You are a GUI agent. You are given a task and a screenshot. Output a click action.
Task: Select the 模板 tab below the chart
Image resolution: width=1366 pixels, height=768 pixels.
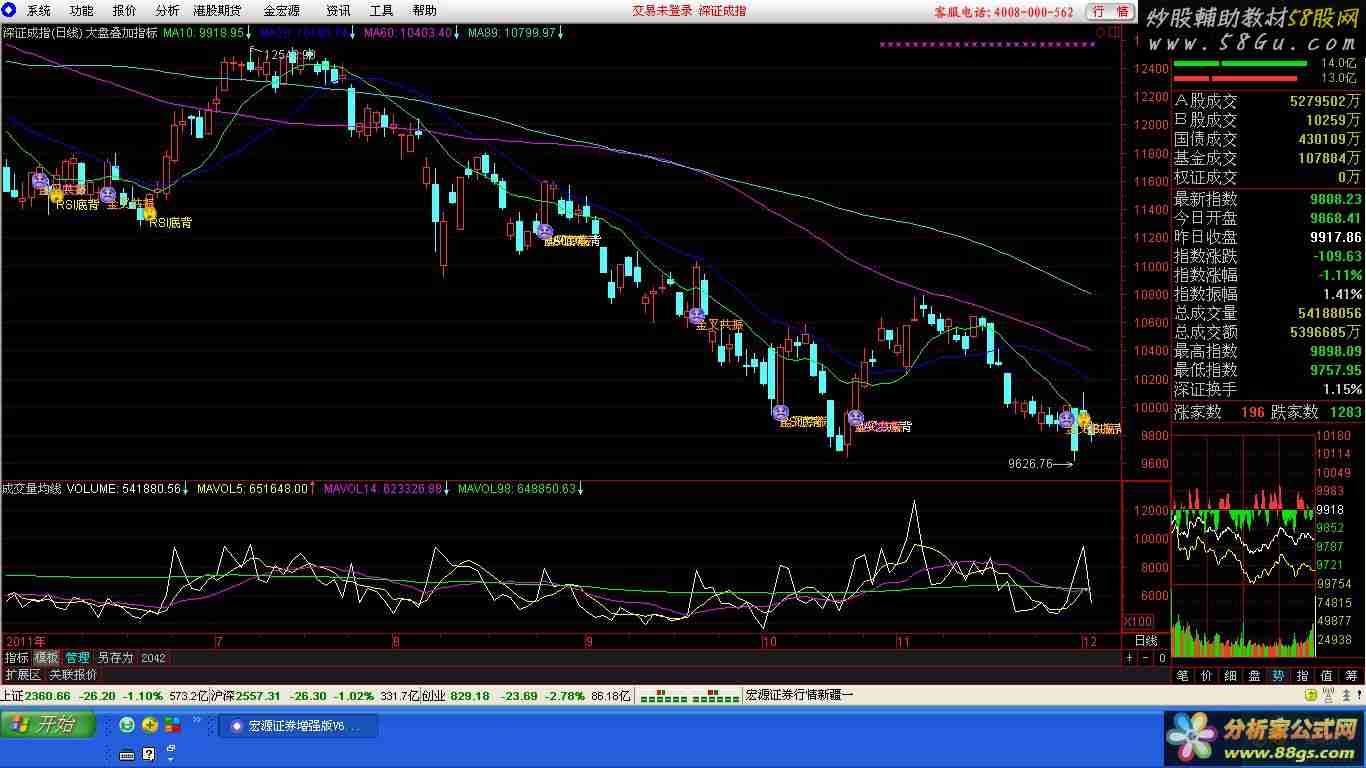tap(47, 658)
